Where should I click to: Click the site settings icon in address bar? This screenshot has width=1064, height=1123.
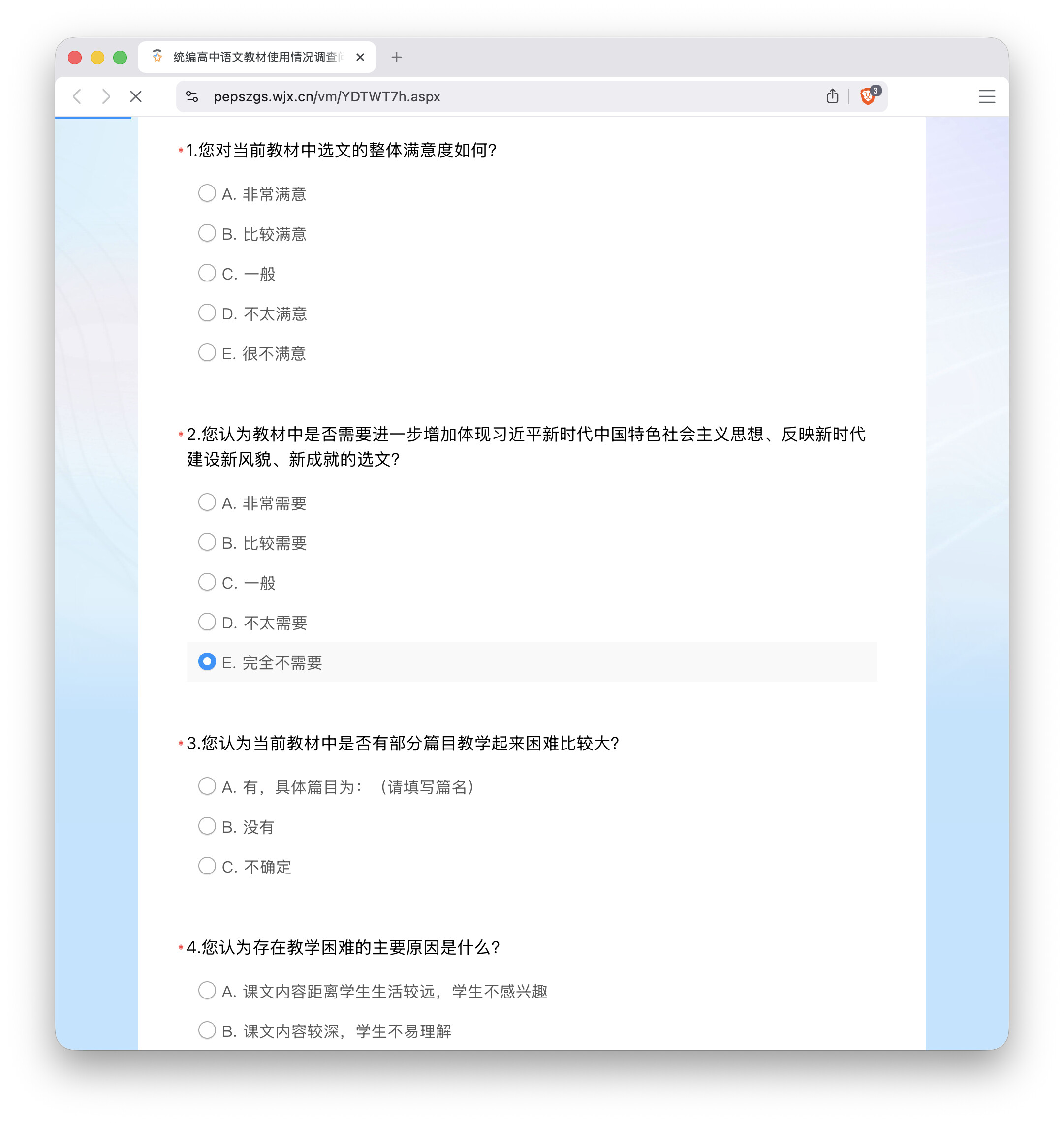point(192,96)
